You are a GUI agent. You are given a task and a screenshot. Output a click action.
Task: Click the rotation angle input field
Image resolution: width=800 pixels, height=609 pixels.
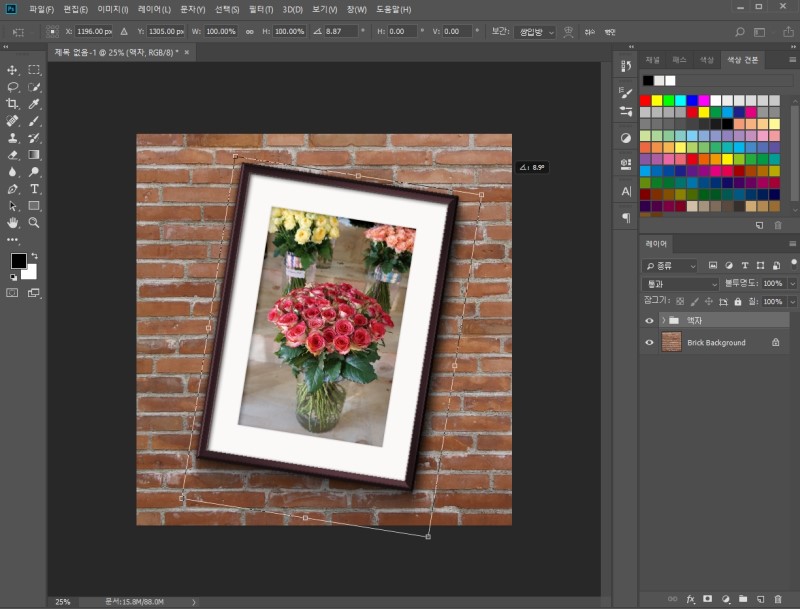[341, 32]
